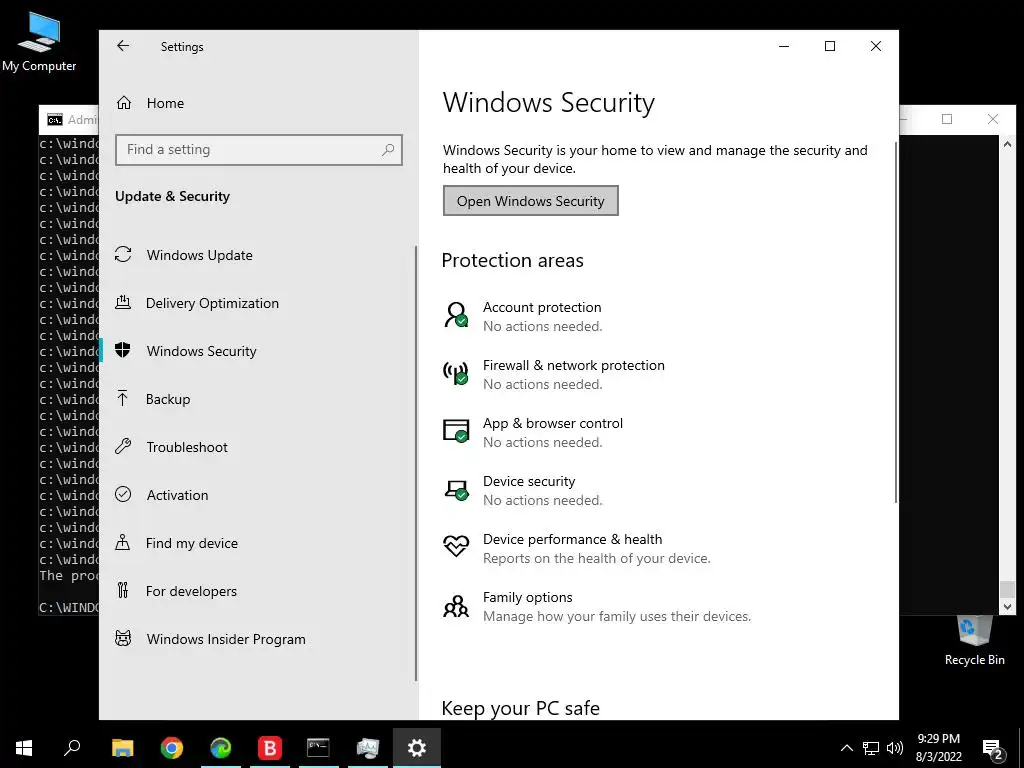Click Command Prompt scroll down arrow
This screenshot has width=1024, height=768.
tap(1007, 607)
